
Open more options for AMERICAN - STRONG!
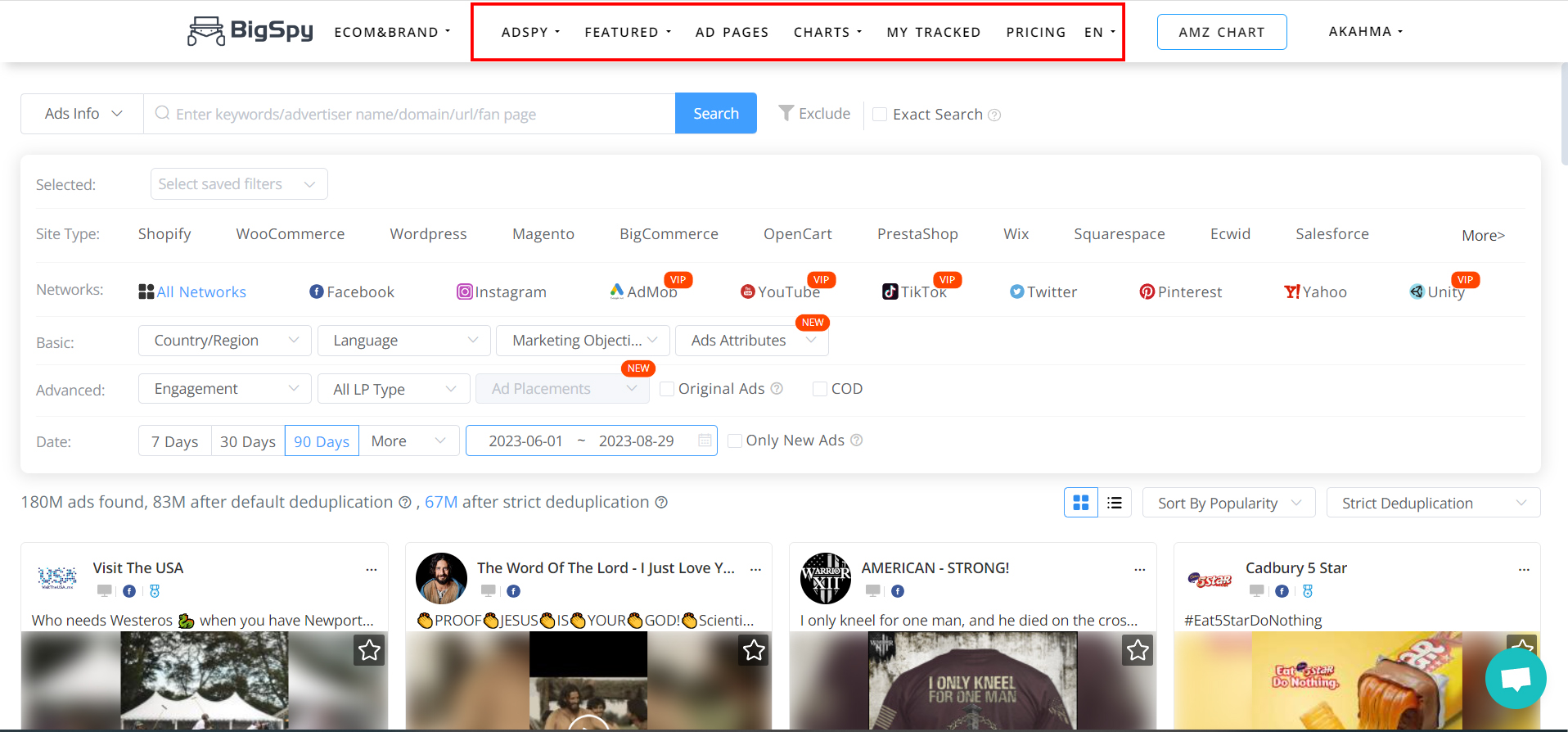(1140, 569)
